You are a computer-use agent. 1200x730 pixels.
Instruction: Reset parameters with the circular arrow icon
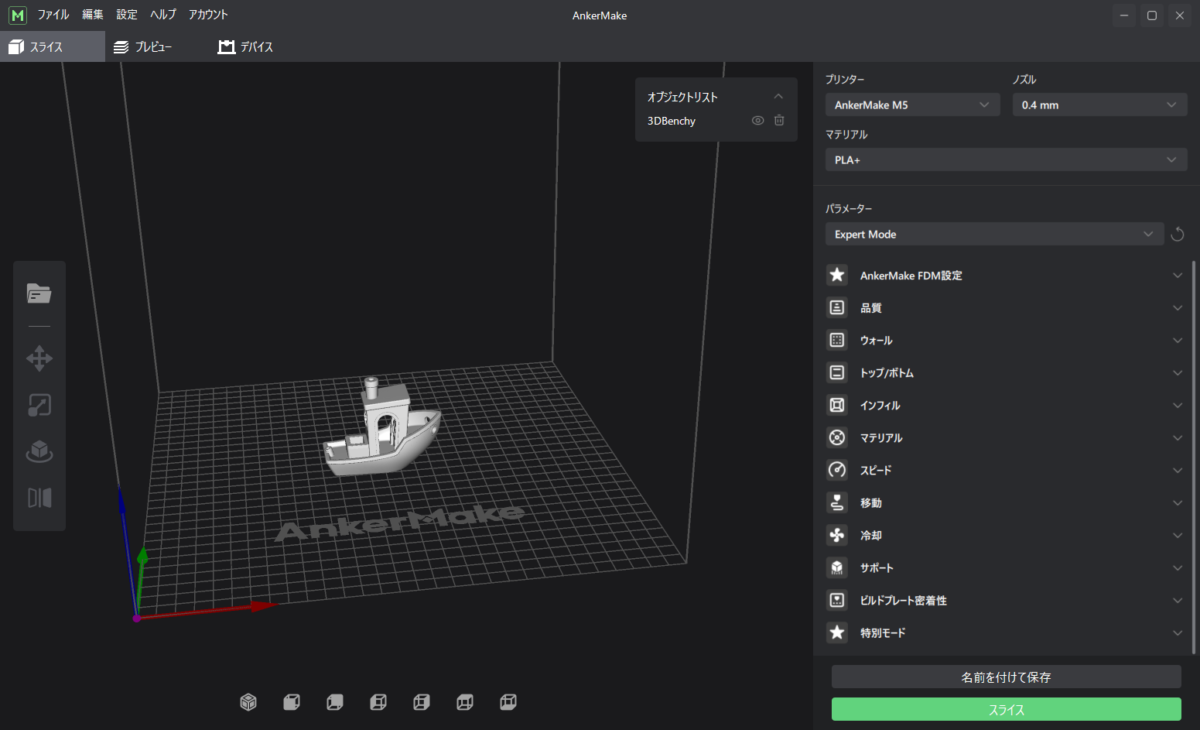click(x=1177, y=234)
